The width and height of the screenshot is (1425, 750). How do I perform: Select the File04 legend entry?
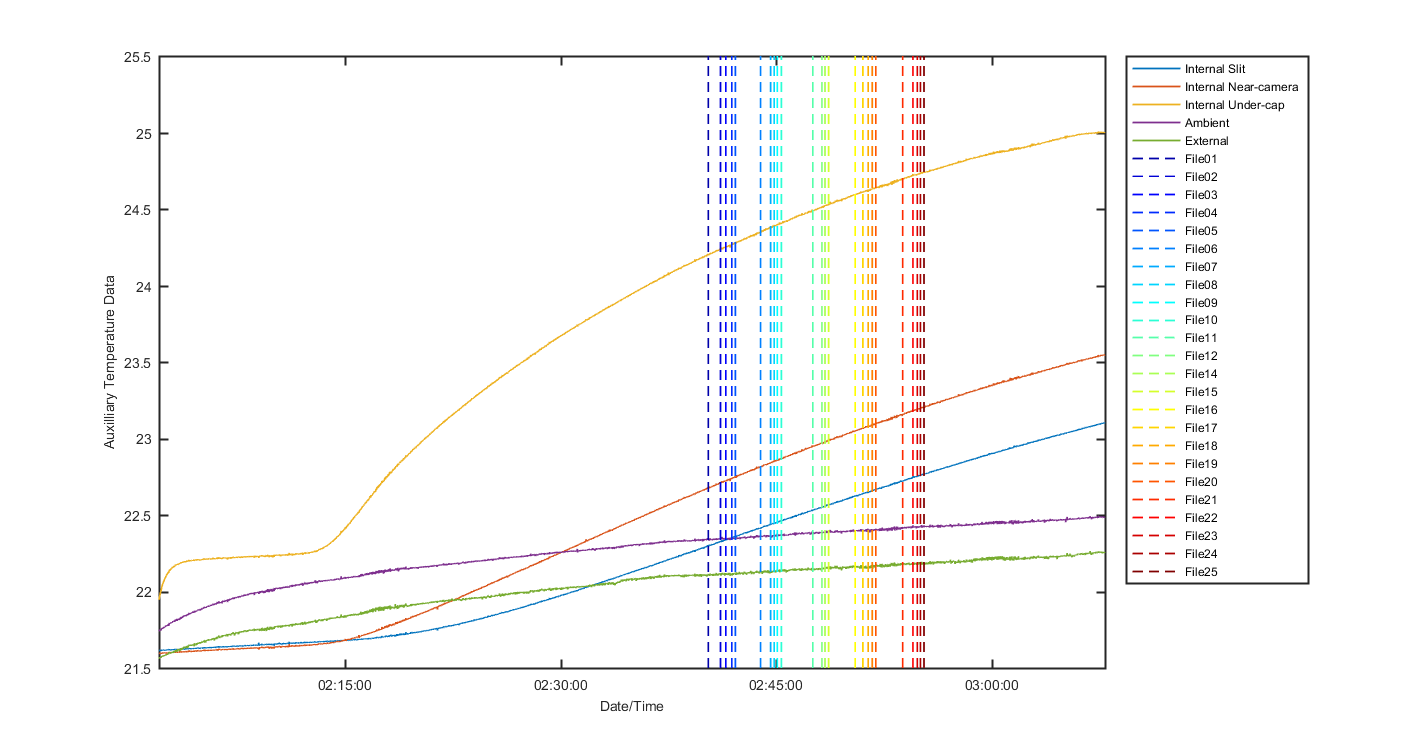tap(1201, 213)
